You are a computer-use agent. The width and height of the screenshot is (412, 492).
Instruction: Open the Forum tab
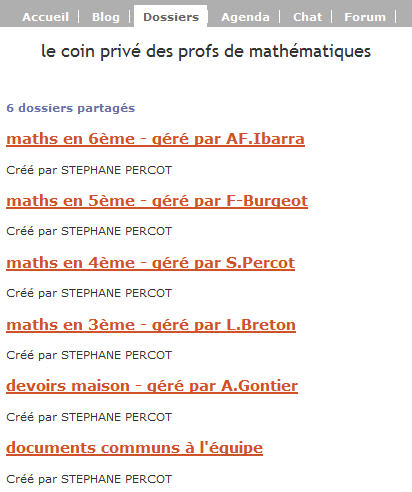[x=365, y=17]
